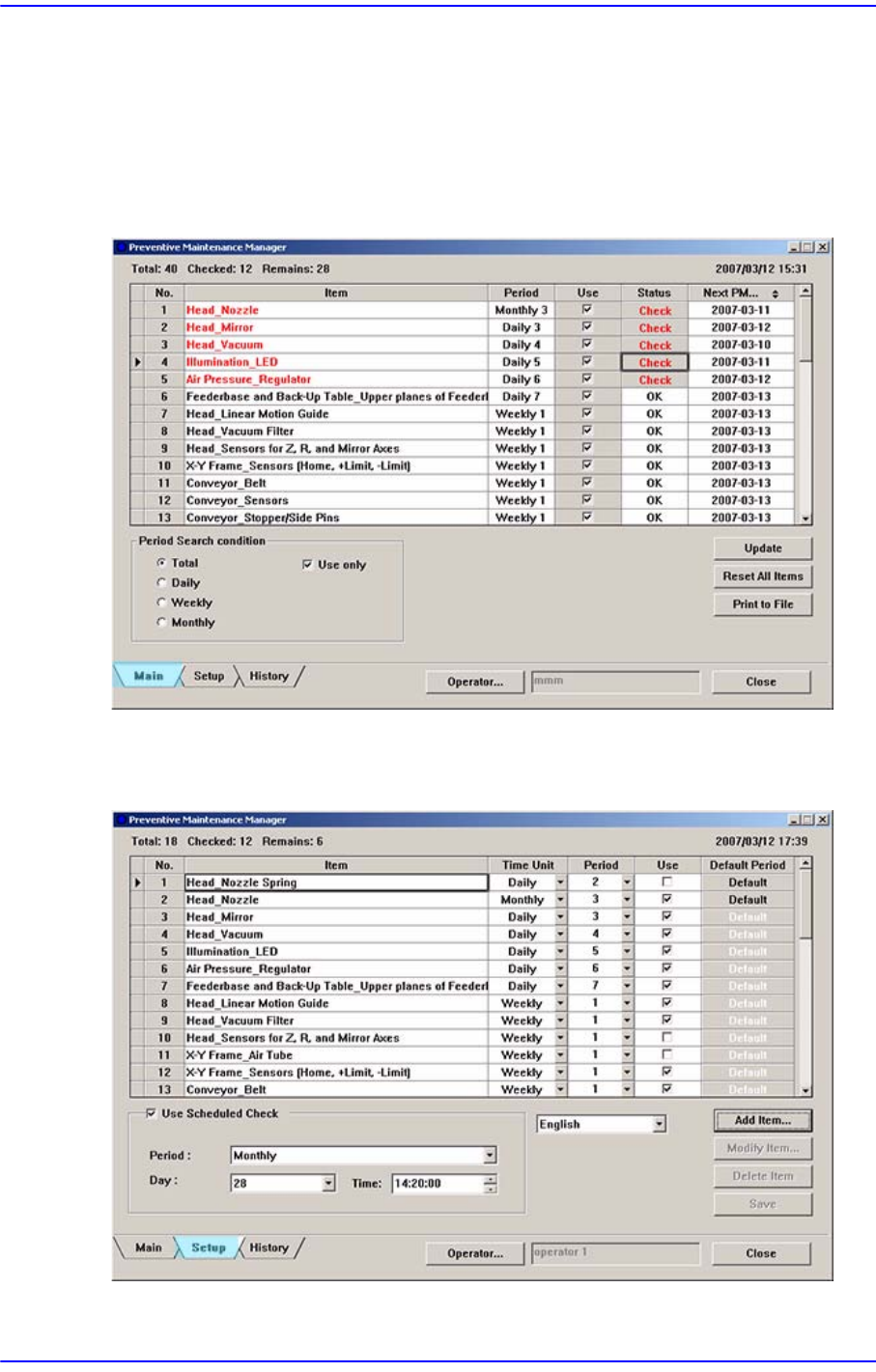
Task: Click Close button in upper window
Action: 761,682
